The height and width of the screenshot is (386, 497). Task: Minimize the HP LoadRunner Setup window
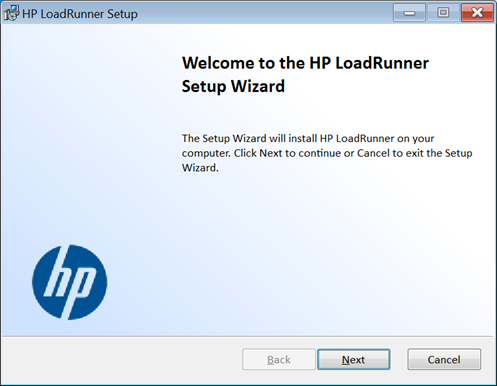coord(409,13)
